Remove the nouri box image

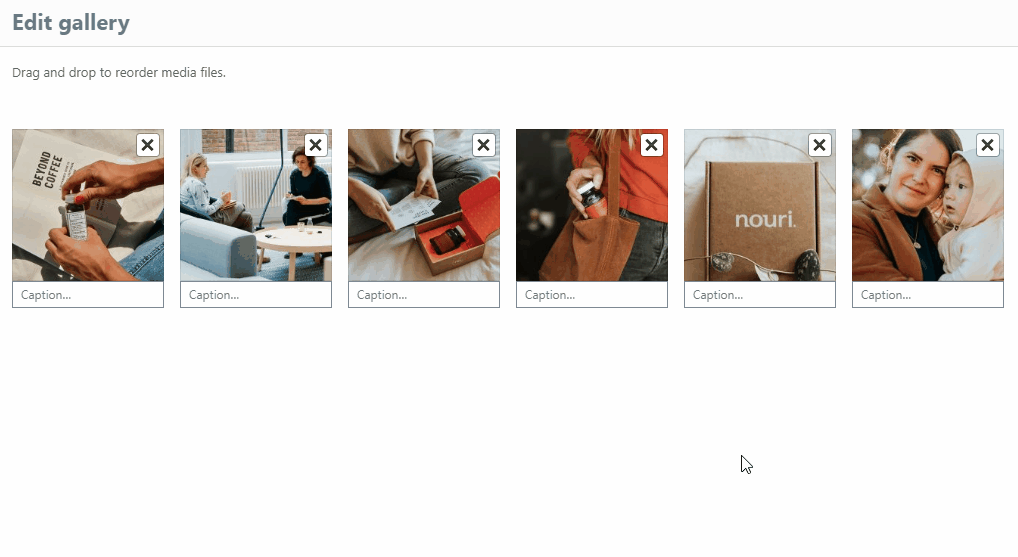820,145
